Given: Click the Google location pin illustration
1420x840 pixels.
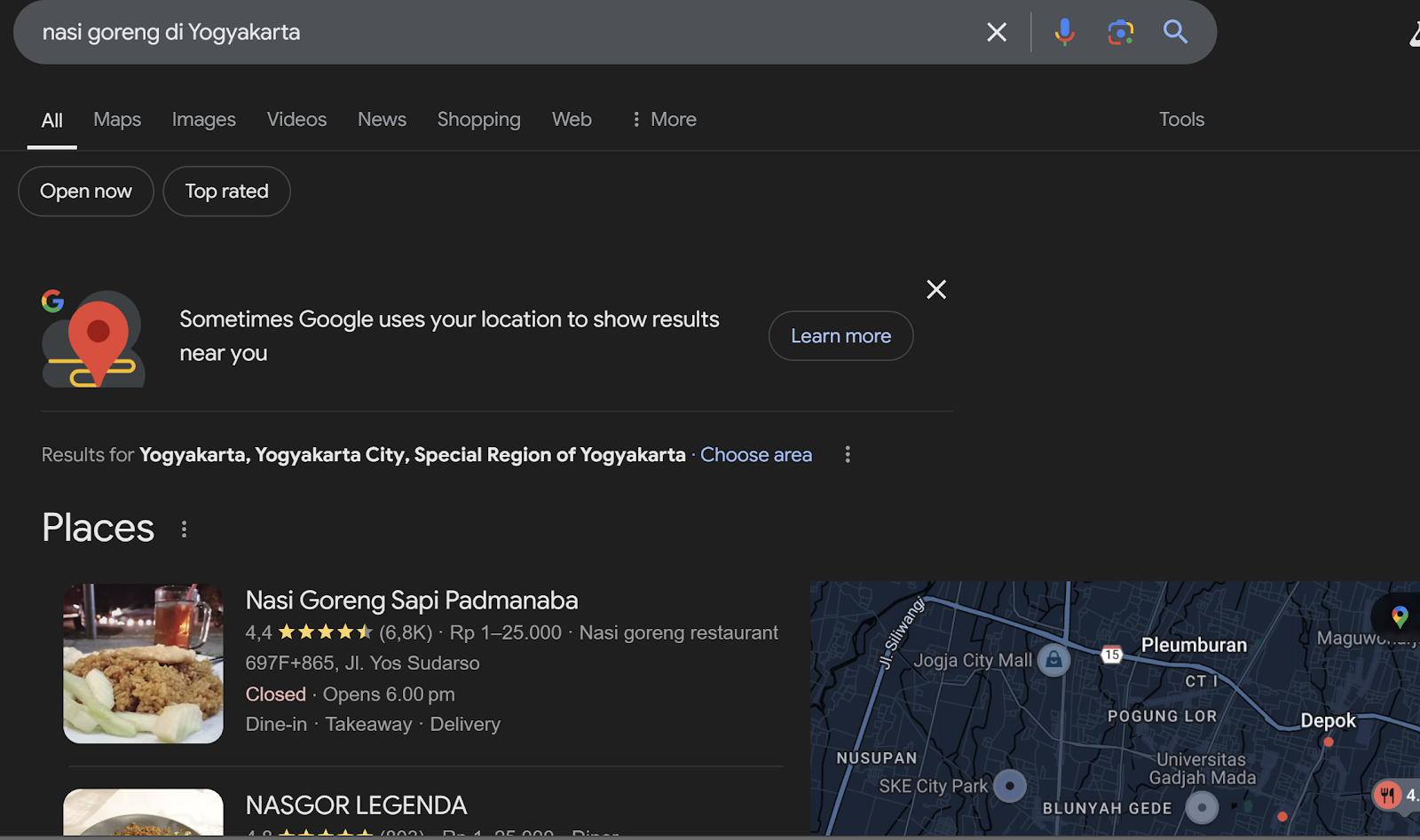Looking at the screenshot, I should [93, 339].
